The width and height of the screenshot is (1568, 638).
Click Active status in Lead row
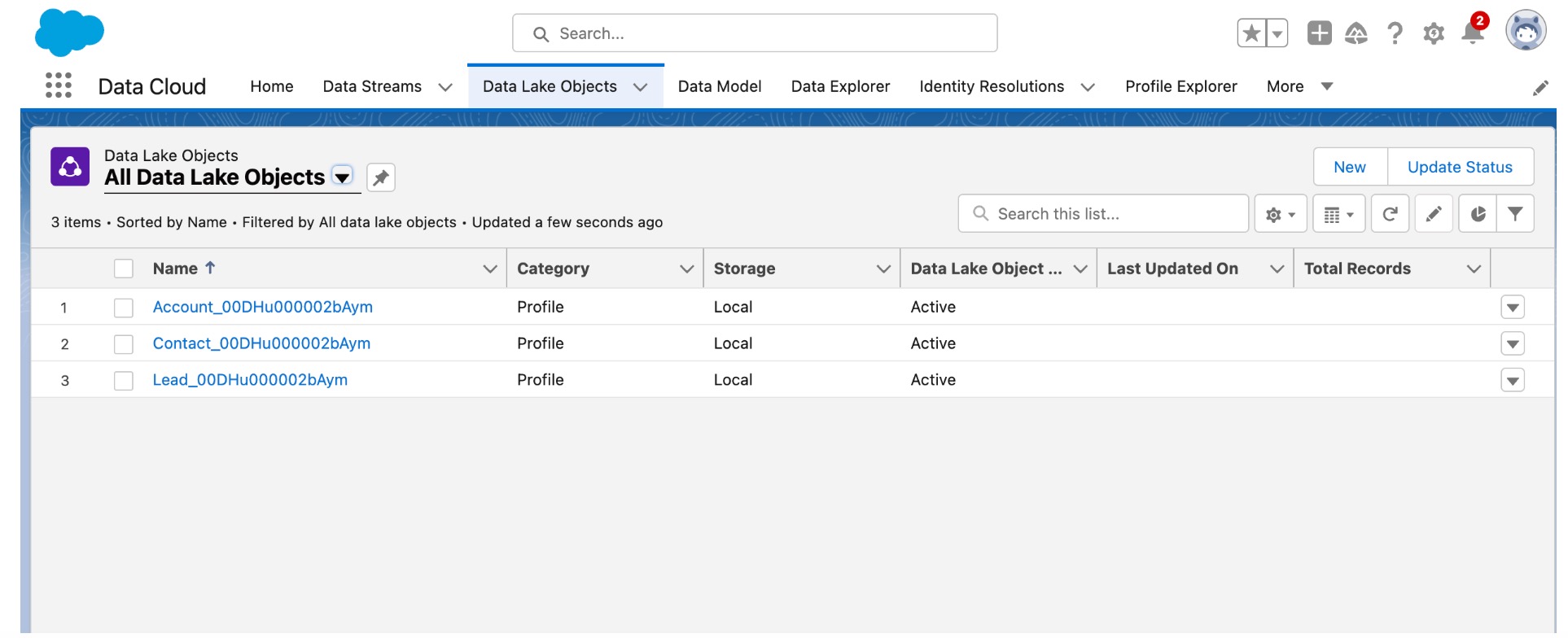click(933, 380)
